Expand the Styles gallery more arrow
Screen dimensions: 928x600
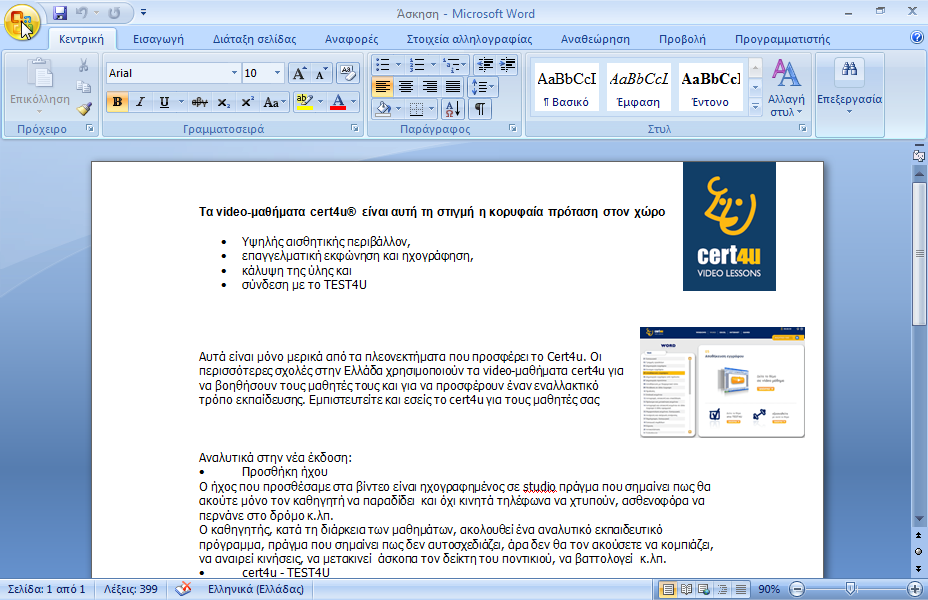tap(755, 103)
